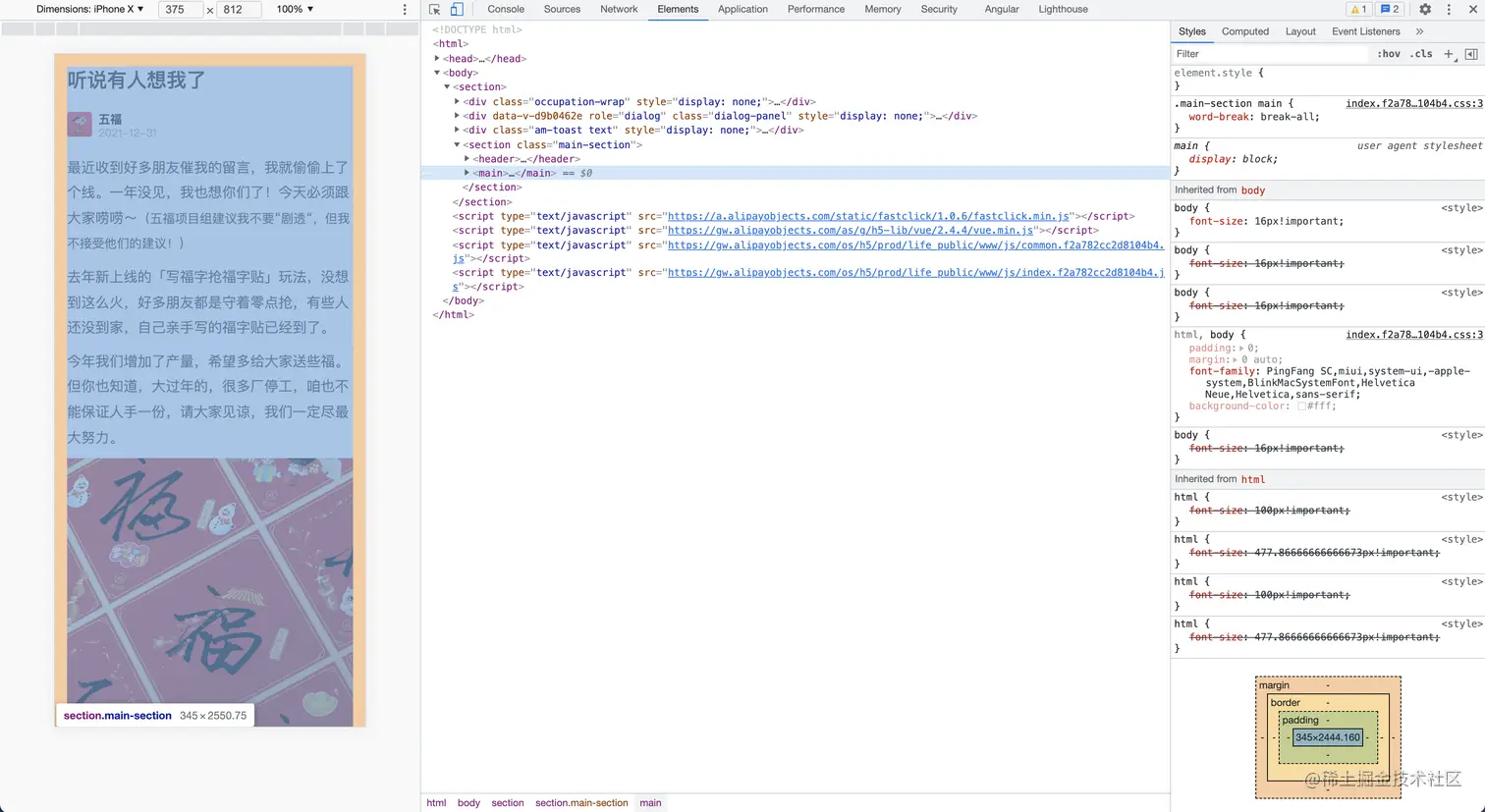
Task: Expand the padding shorthand triangle in styles
Action: click(1242, 349)
